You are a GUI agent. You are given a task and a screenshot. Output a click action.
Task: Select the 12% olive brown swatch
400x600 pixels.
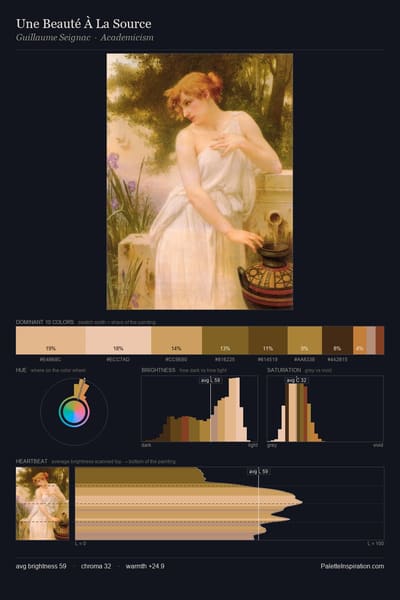coord(225,340)
